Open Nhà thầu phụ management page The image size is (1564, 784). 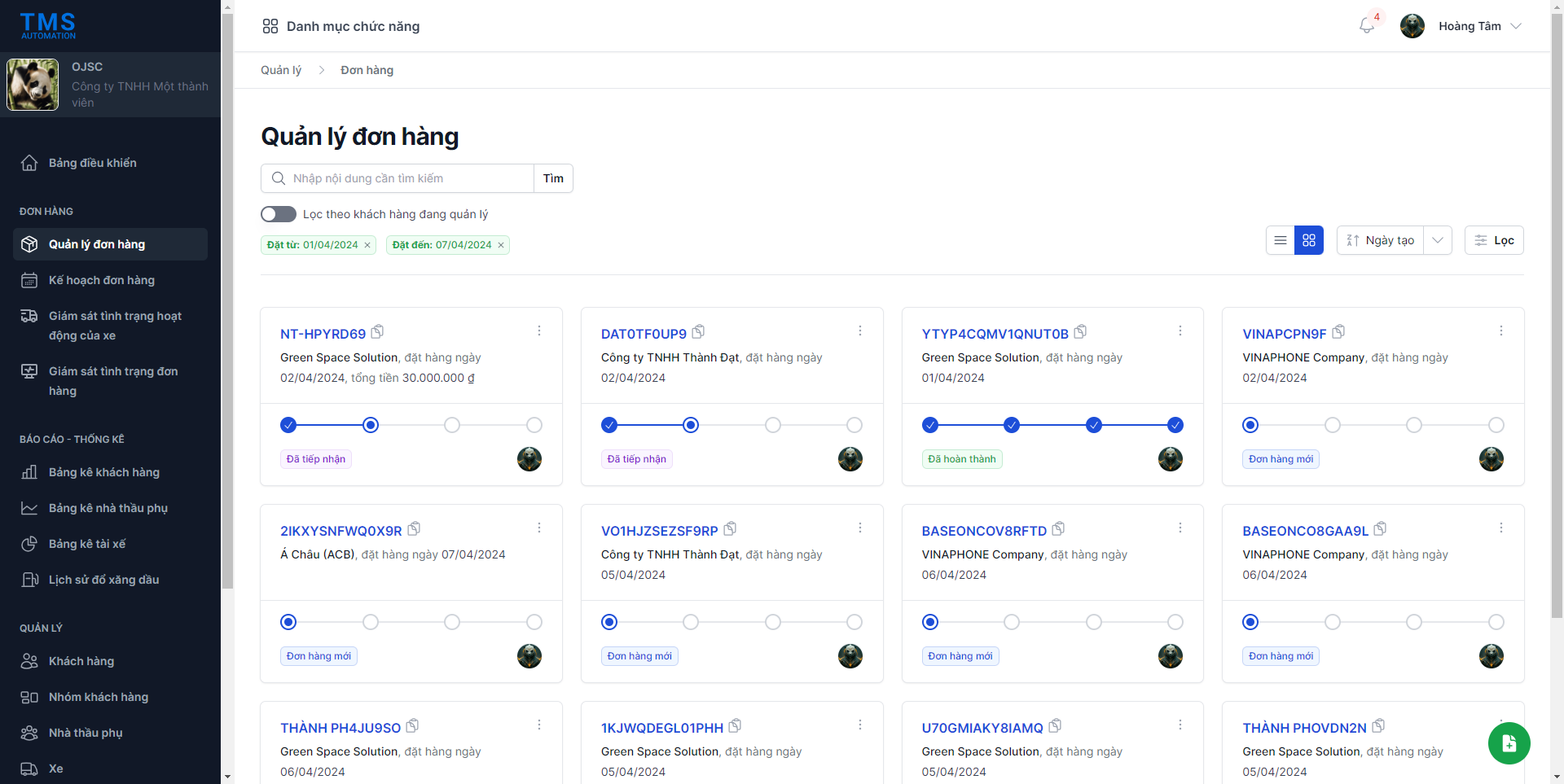tap(110, 733)
